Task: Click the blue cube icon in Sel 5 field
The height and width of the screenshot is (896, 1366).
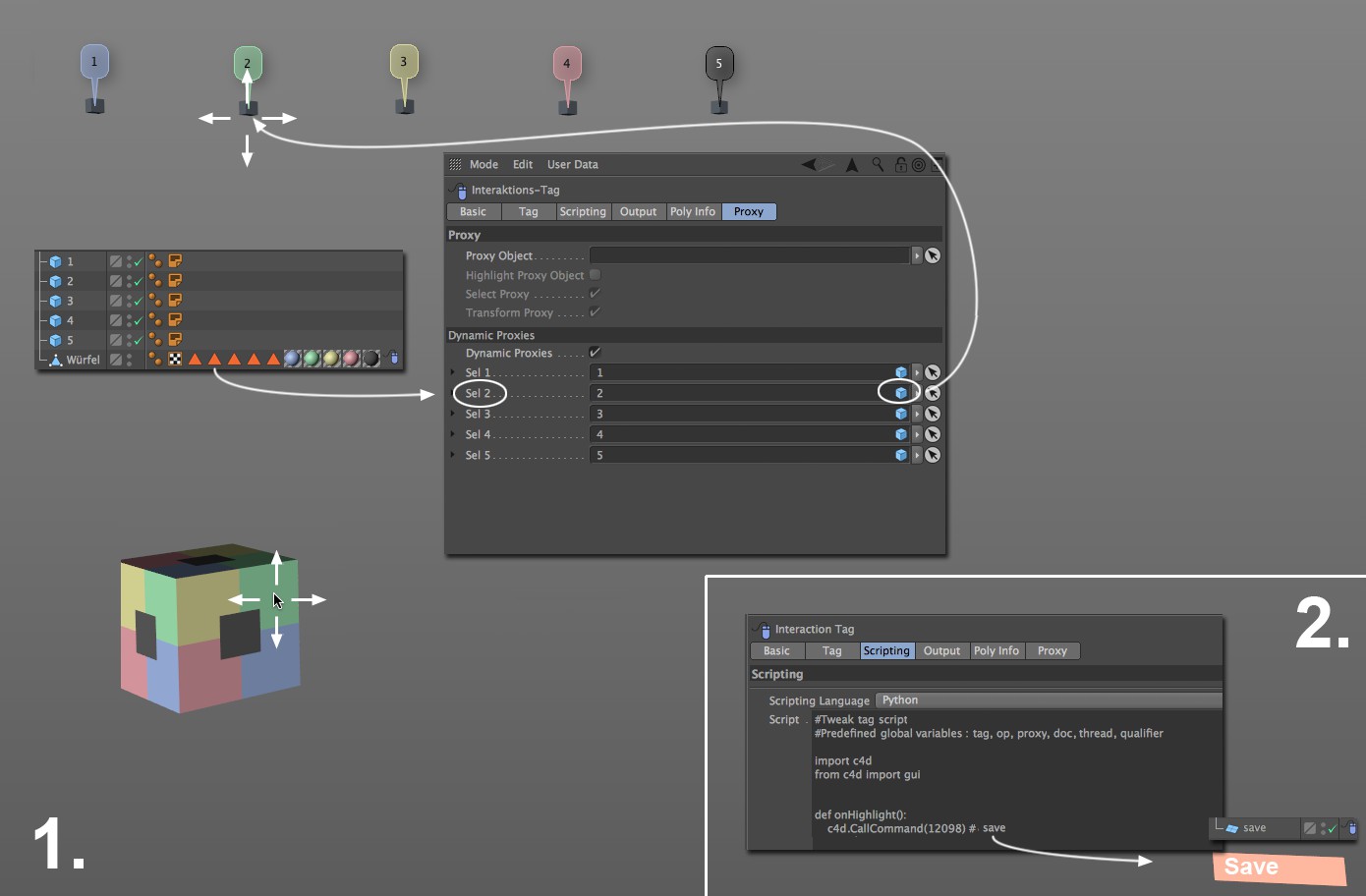Action: [900, 455]
